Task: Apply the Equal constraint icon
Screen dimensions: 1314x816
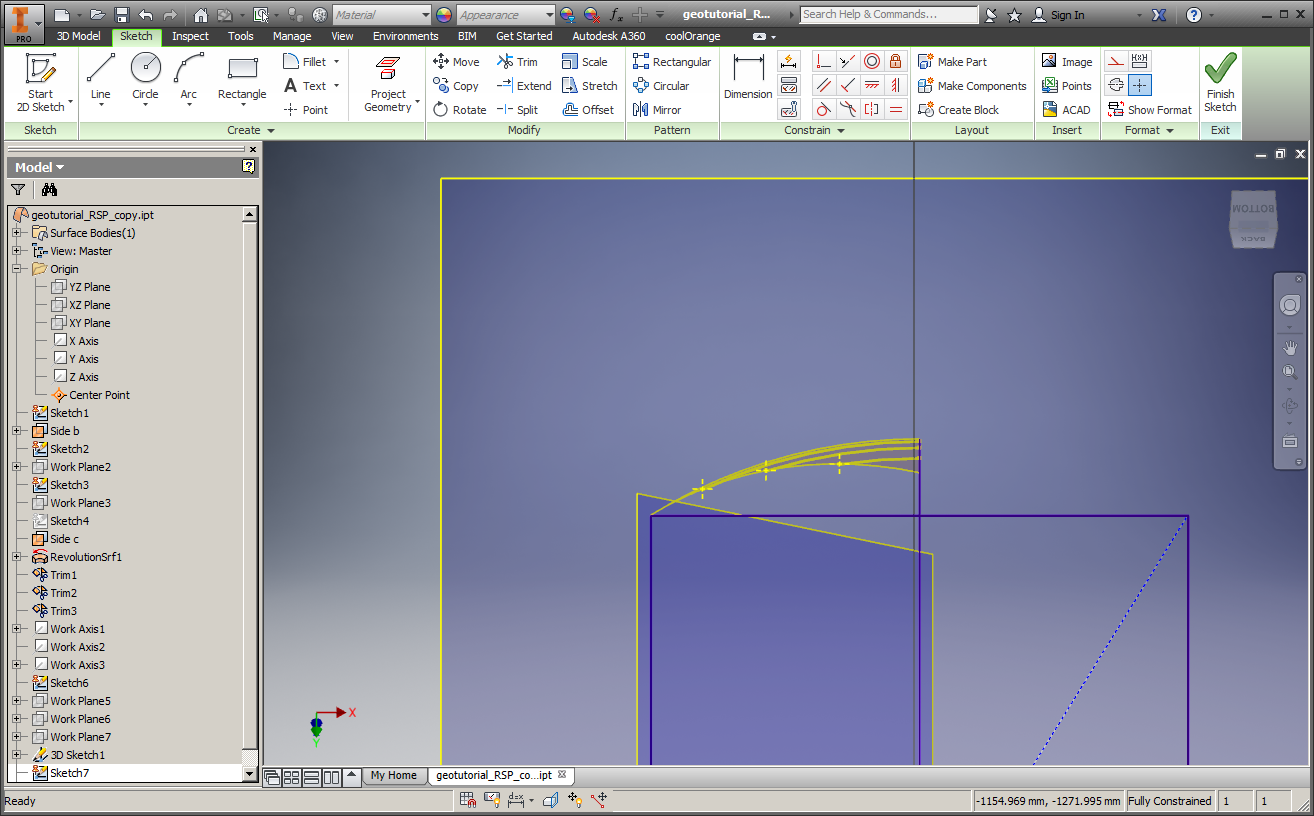Action: pyautogui.click(x=895, y=110)
